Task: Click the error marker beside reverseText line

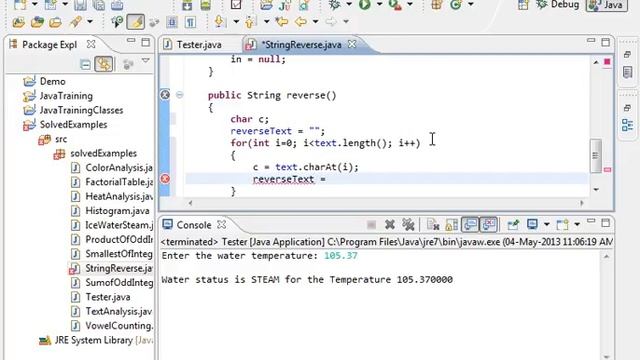Action: [x=165, y=179]
